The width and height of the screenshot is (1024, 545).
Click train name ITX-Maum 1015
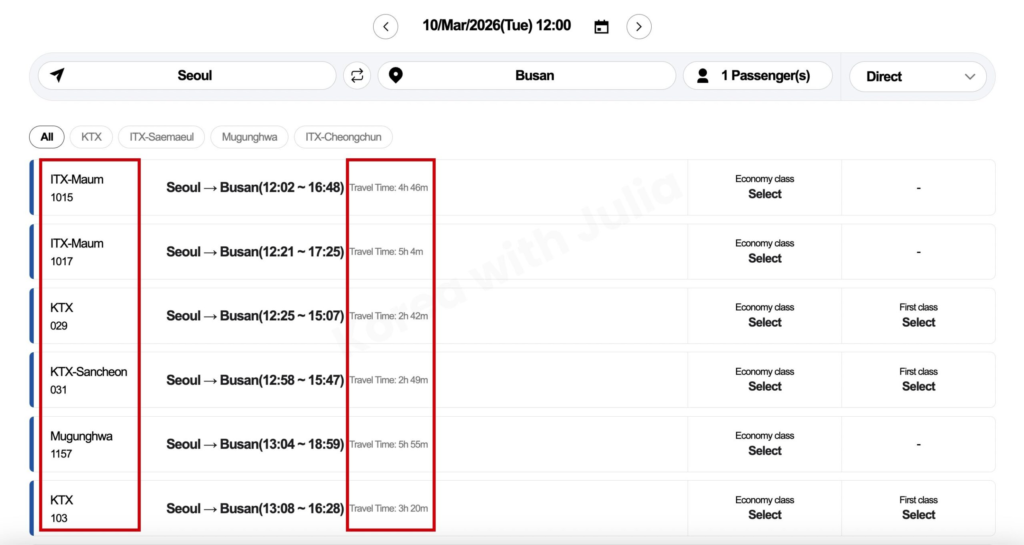click(x=76, y=188)
